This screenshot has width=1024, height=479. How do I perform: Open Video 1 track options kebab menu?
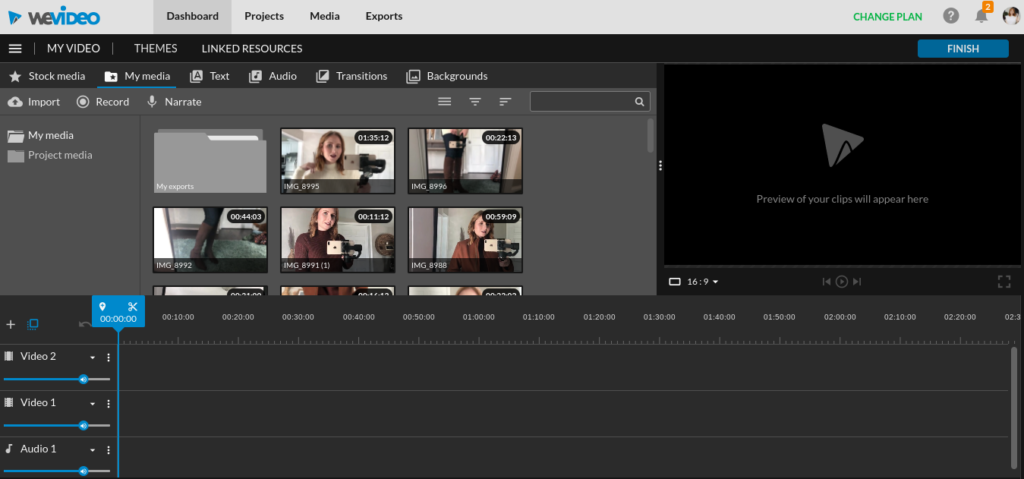pyautogui.click(x=108, y=404)
